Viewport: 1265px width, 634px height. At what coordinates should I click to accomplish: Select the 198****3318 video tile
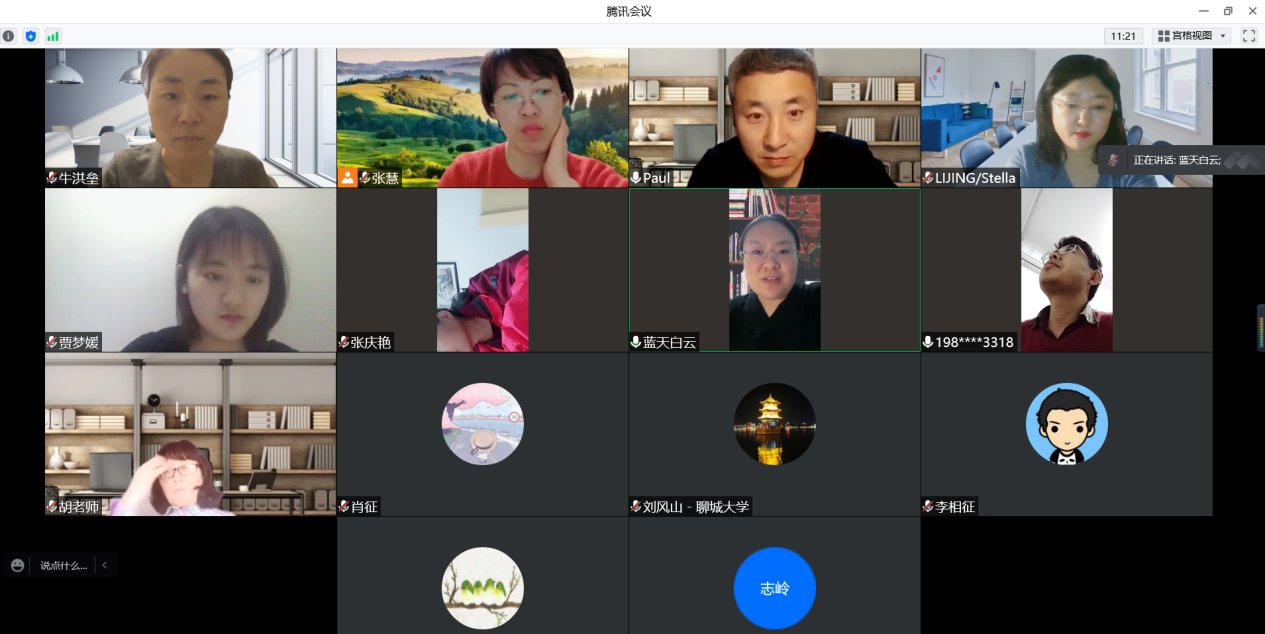1067,270
